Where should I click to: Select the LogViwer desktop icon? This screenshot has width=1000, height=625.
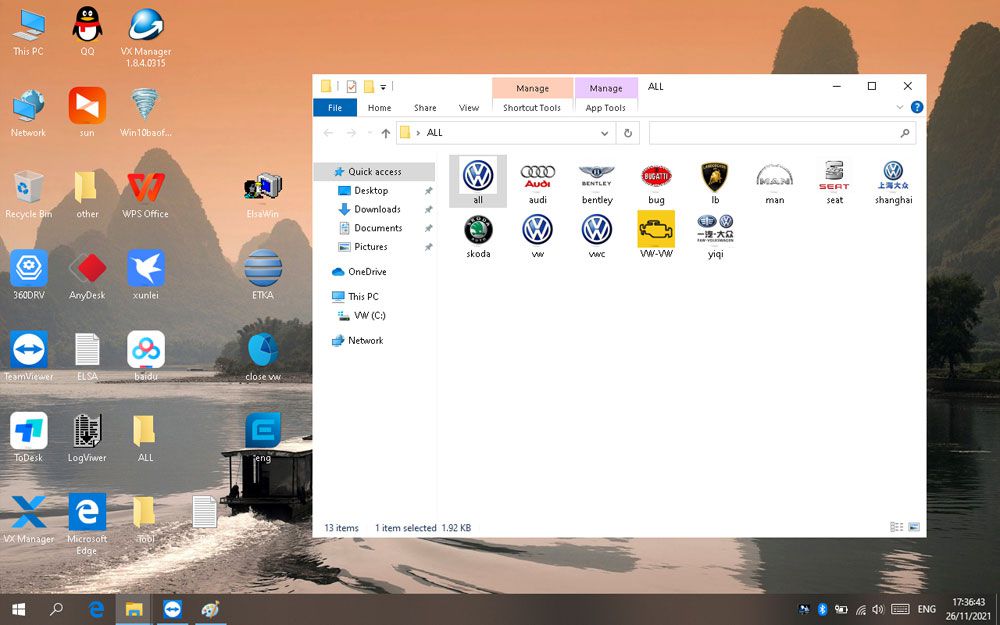pyautogui.click(x=87, y=437)
